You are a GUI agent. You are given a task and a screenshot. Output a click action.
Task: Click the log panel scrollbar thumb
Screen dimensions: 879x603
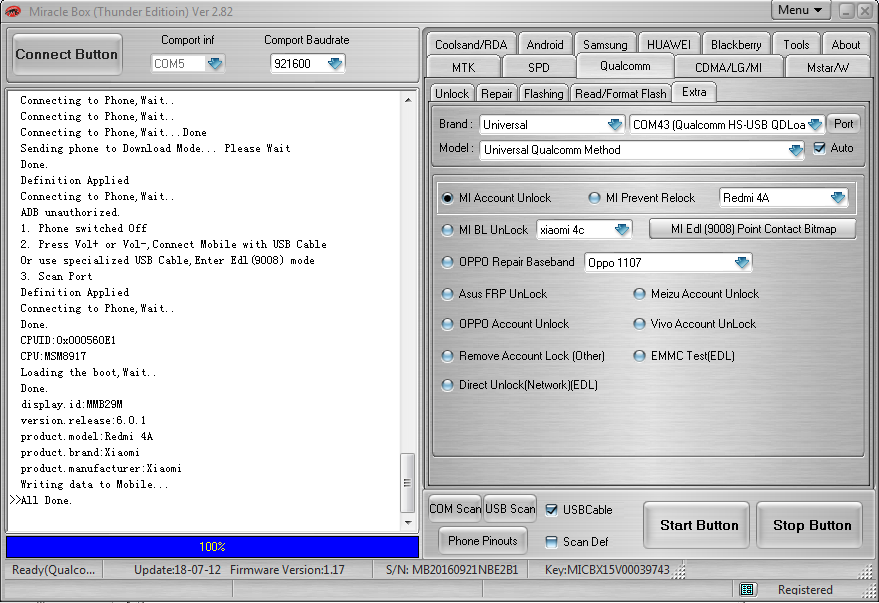[x=408, y=483]
